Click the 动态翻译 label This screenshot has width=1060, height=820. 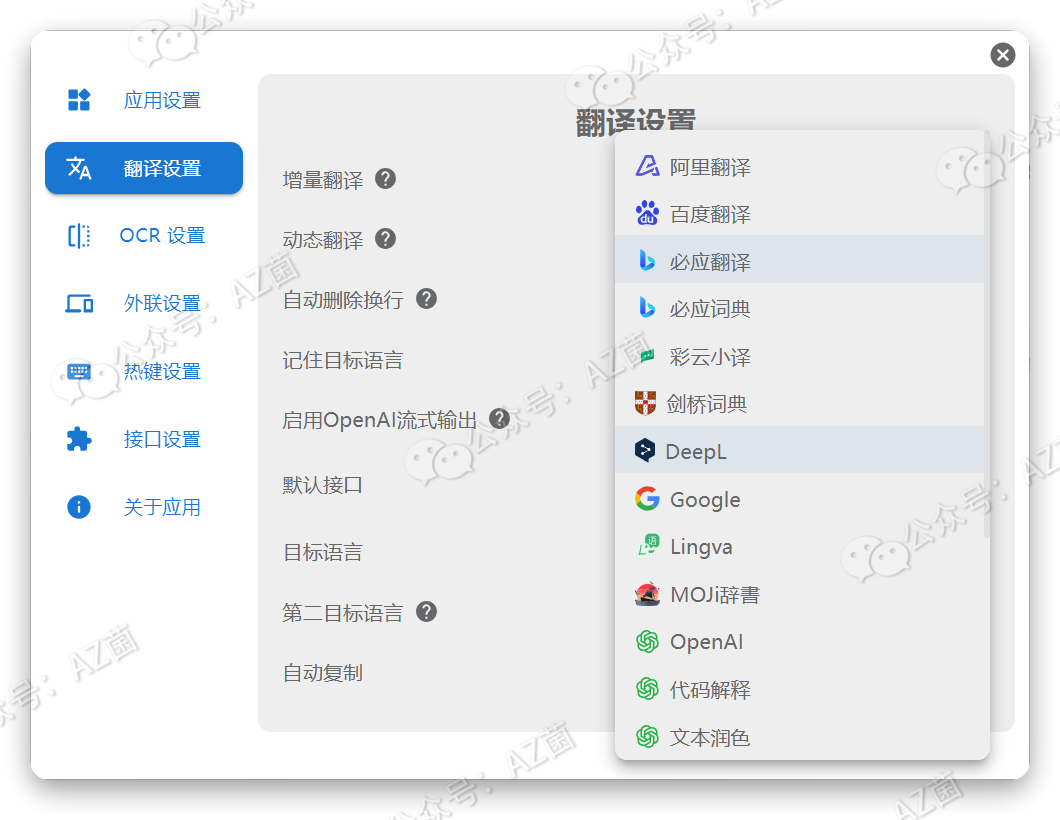[323, 239]
